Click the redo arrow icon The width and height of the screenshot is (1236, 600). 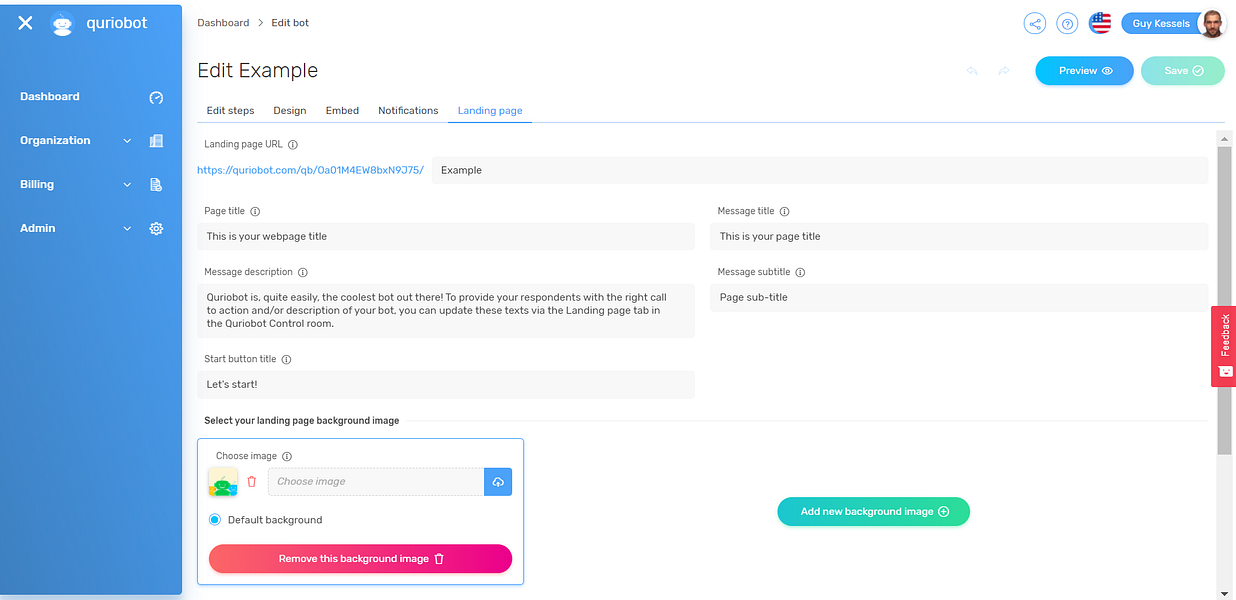(1003, 71)
